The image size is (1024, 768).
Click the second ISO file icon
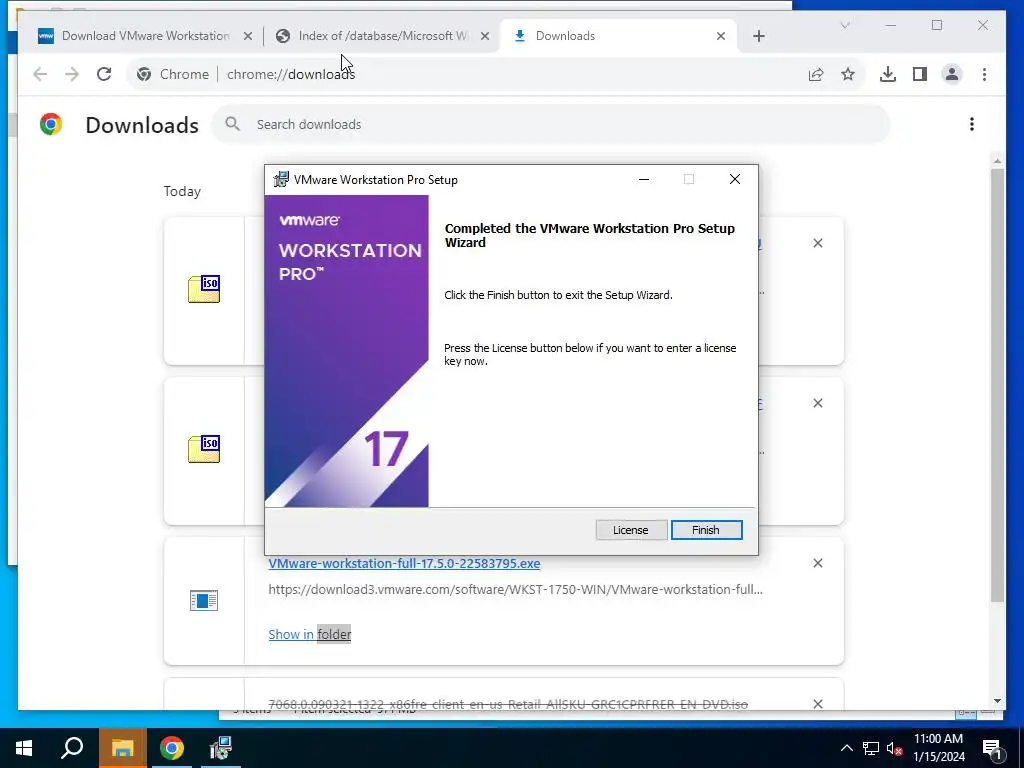pyautogui.click(x=204, y=449)
